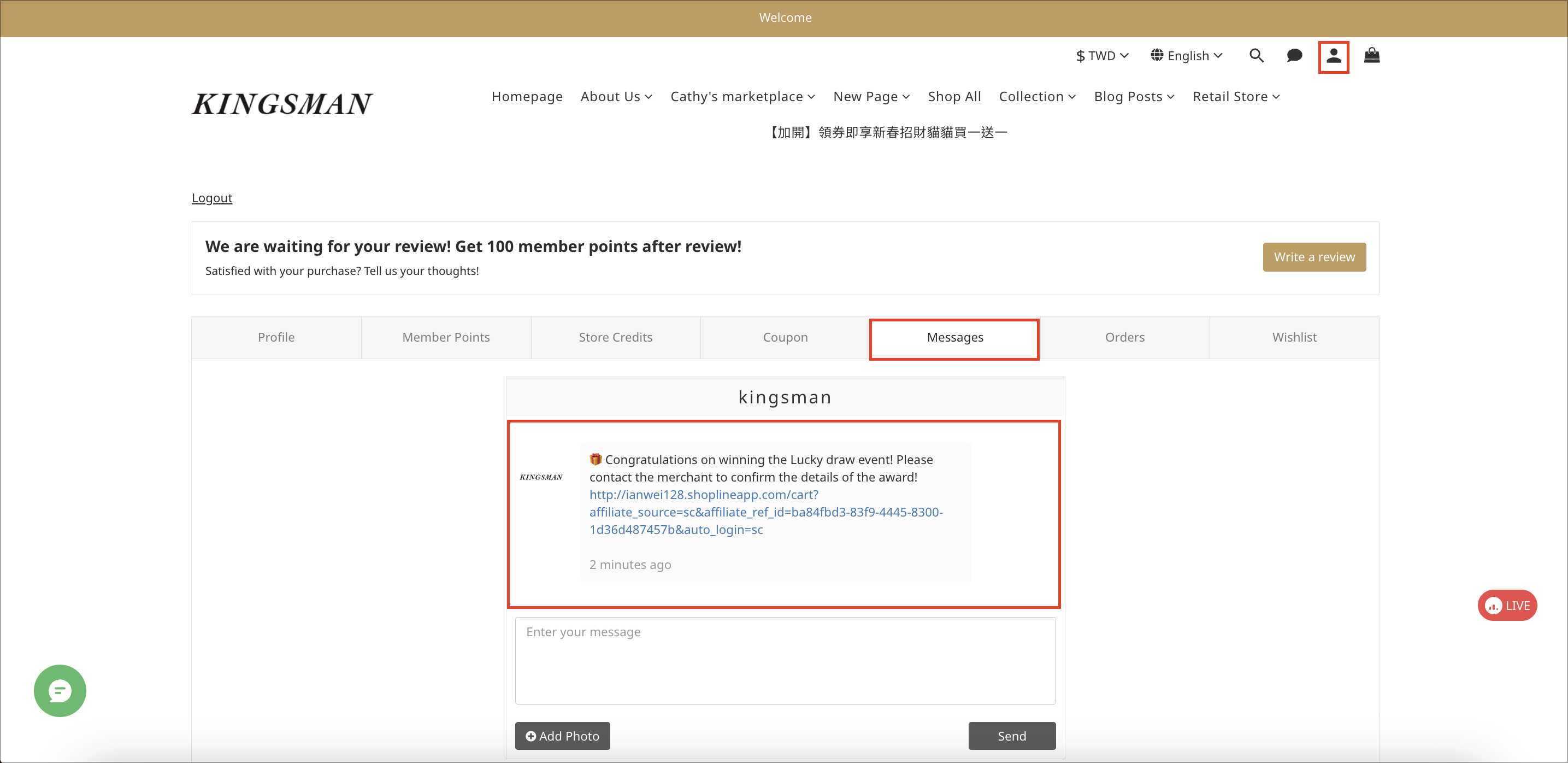The width and height of the screenshot is (1568, 763).
Task: Click the 'We are waiting for your review!' heading
Action: tap(473, 246)
